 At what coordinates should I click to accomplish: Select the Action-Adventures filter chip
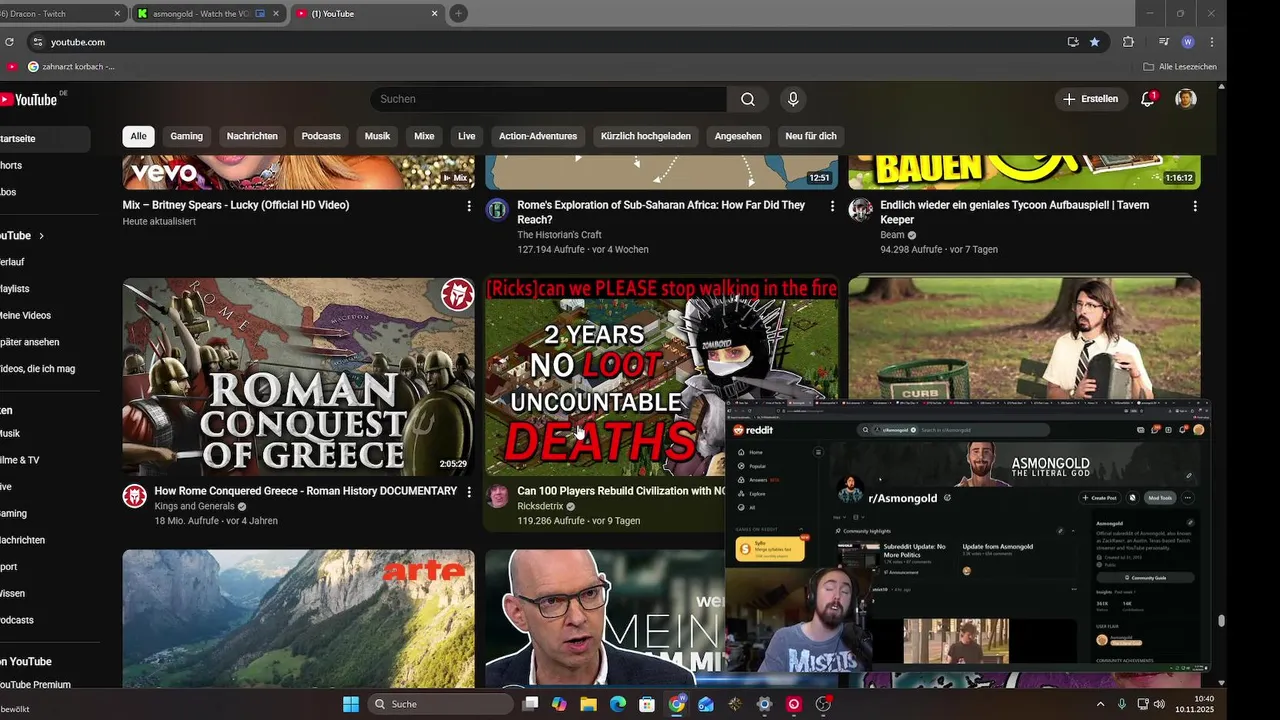pos(538,136)
